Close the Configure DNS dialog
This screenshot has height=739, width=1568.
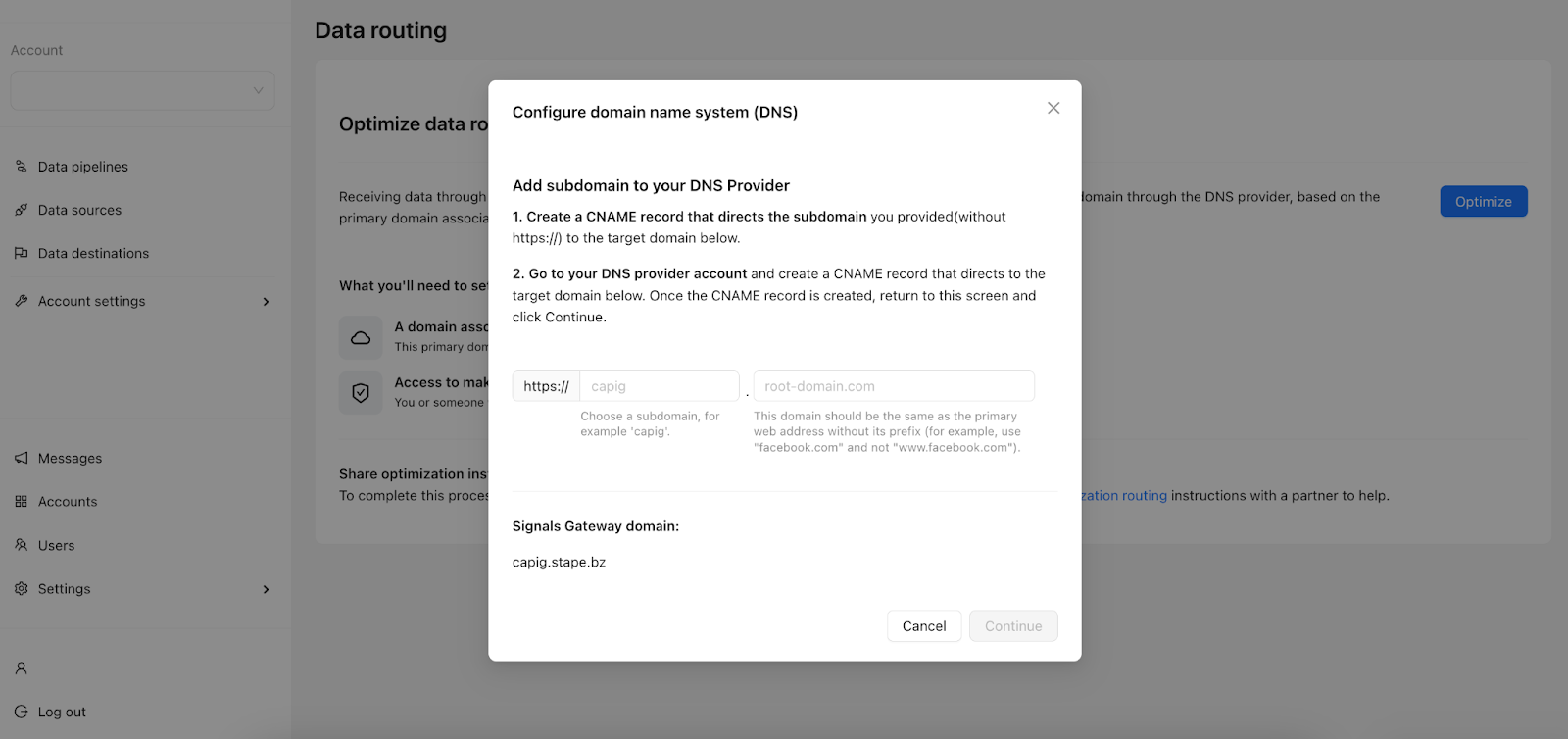pos(1053,108)
